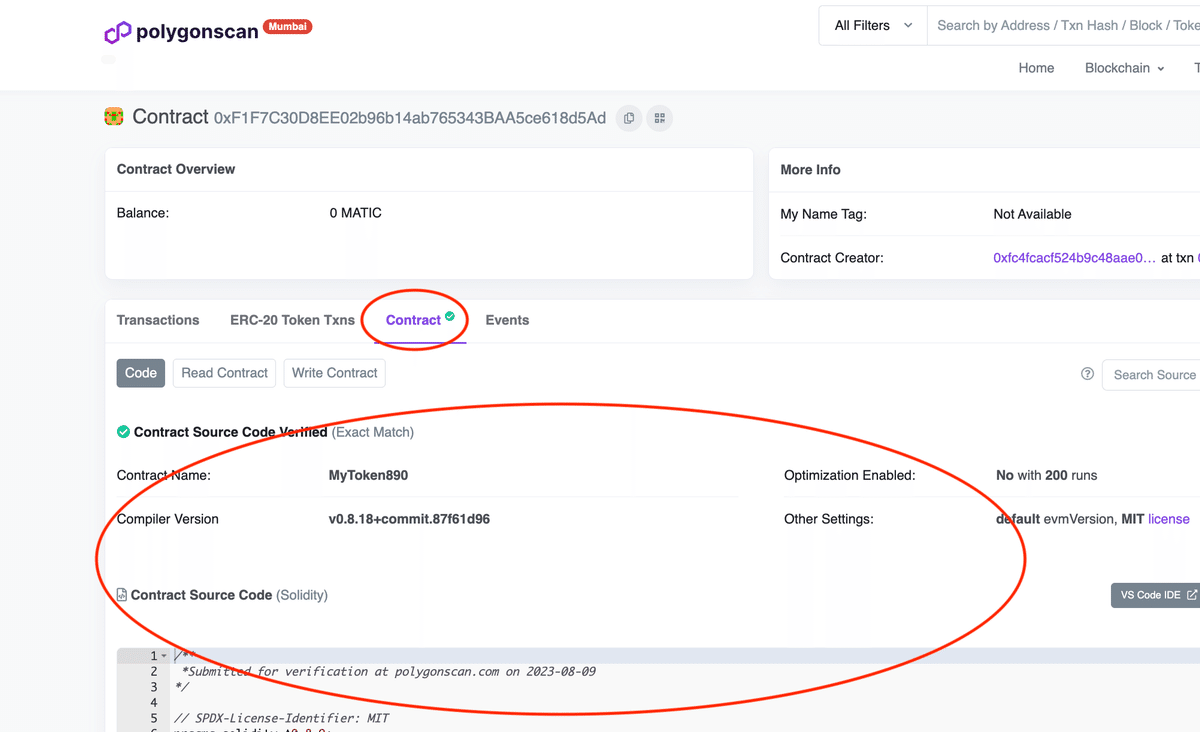This screenshot has height=732, width=1200.
Task: Click the Search Source Code field
Action: tap(1152, 375)
